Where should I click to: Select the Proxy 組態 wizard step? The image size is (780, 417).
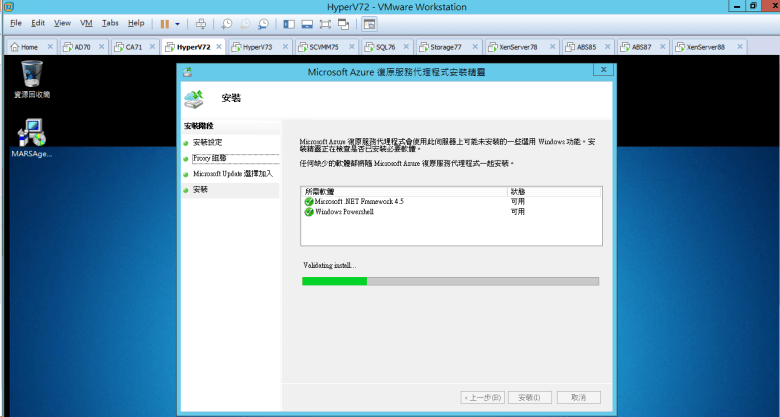(210, 158)
